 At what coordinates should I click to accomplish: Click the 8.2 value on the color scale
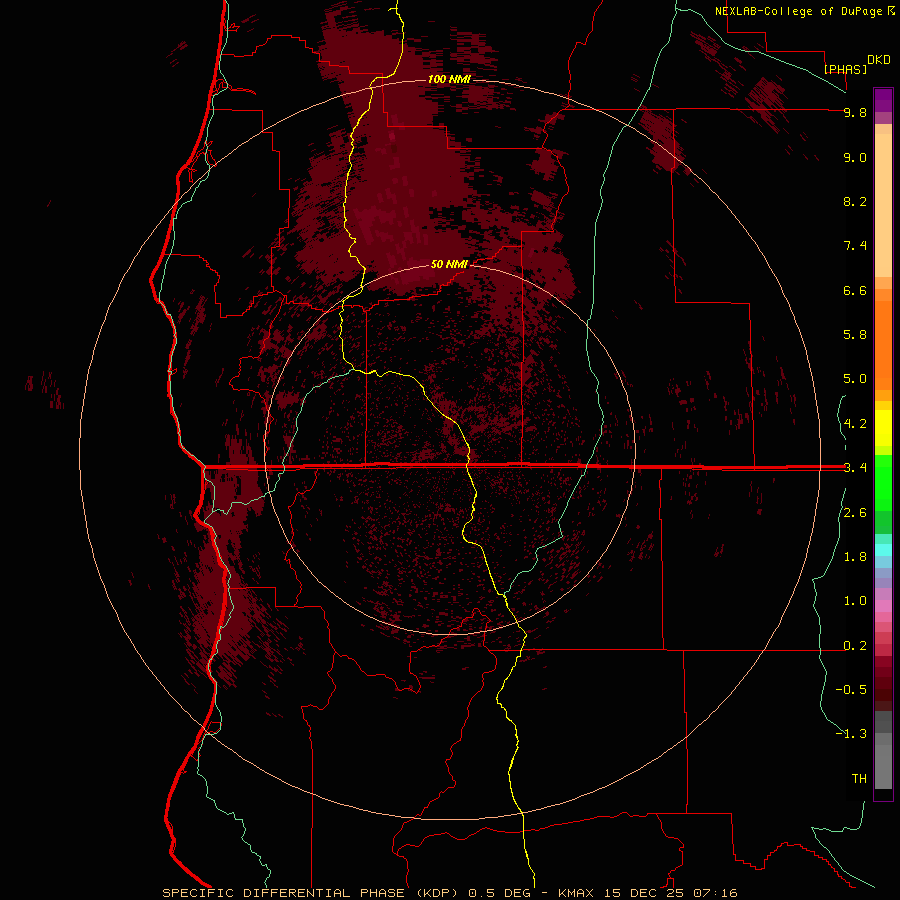pyautogui.click(x=855, y=201)
